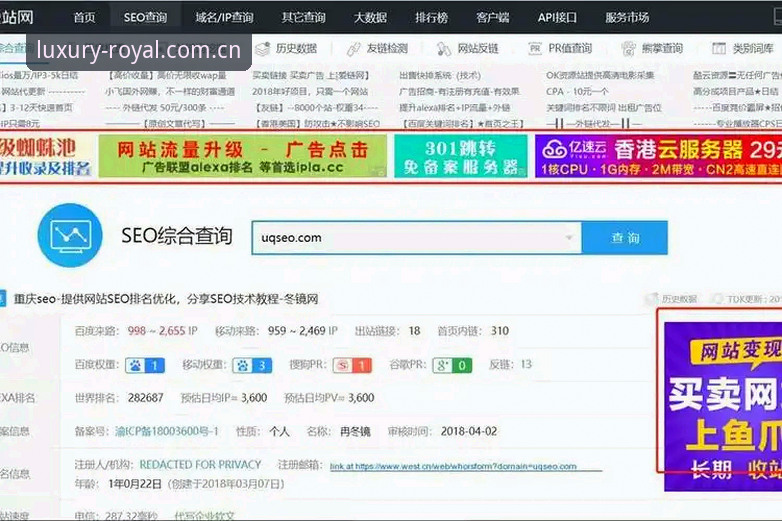This screenshot has width=782, height=521.
Task: Open the 熊掌查询 icon
Action: pos(628,49)
